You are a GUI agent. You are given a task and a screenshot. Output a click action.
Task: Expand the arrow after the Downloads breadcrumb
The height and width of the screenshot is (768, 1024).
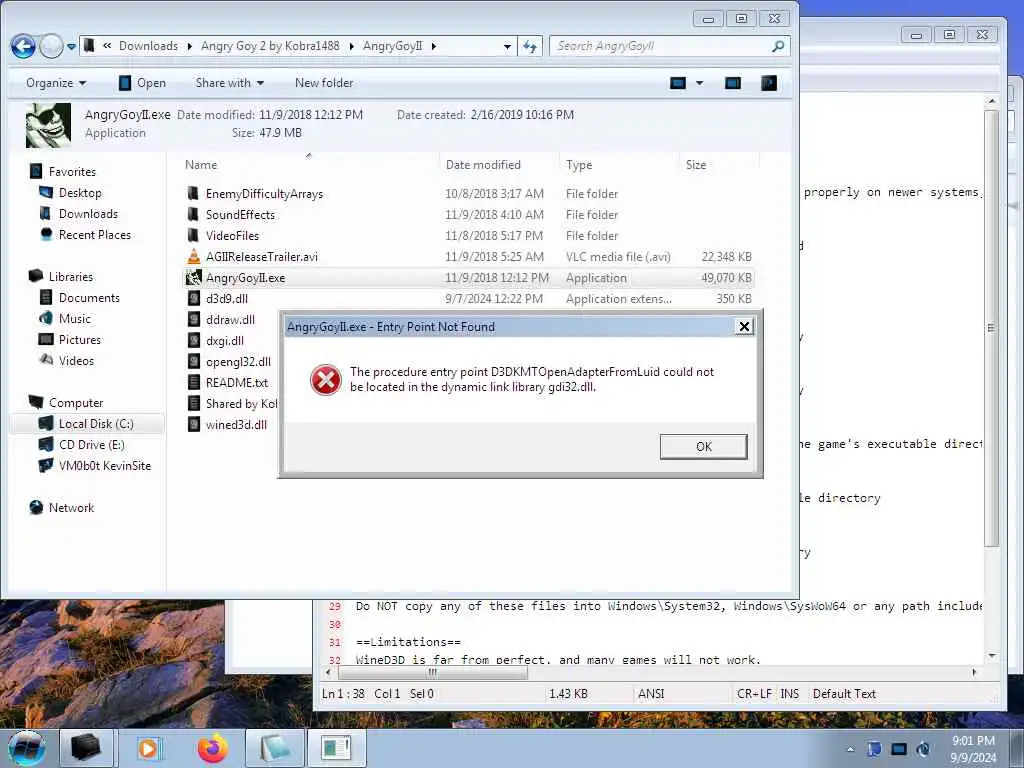189,46
